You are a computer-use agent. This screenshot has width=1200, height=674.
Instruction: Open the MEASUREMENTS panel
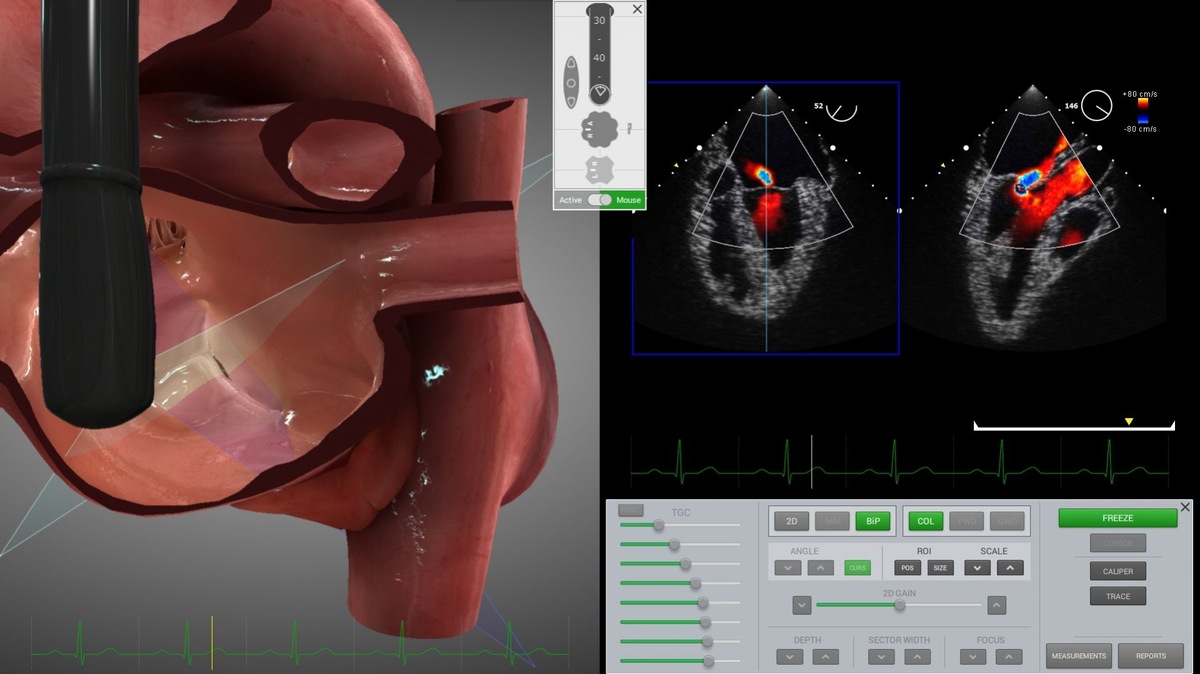[x=1079, y=656]
